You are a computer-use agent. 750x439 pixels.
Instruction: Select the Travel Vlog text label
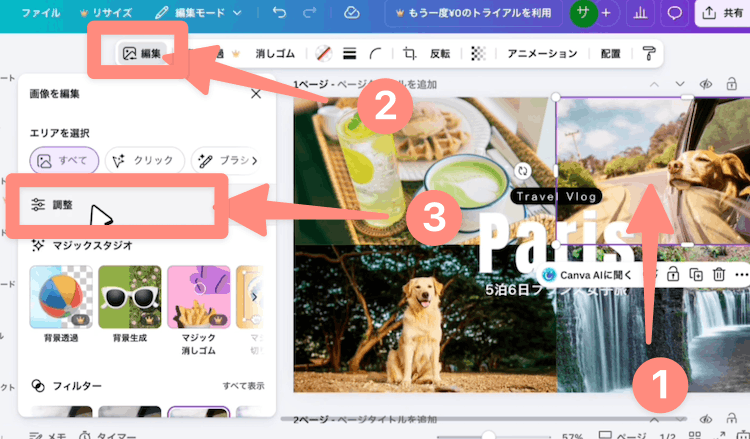click(556, 197)
